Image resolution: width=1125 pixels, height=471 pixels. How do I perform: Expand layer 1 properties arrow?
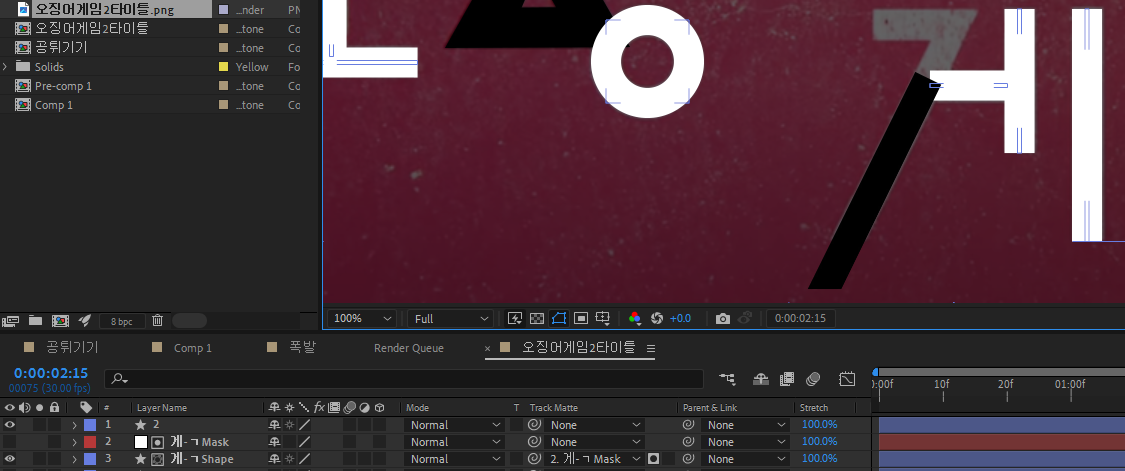(74, 425)
